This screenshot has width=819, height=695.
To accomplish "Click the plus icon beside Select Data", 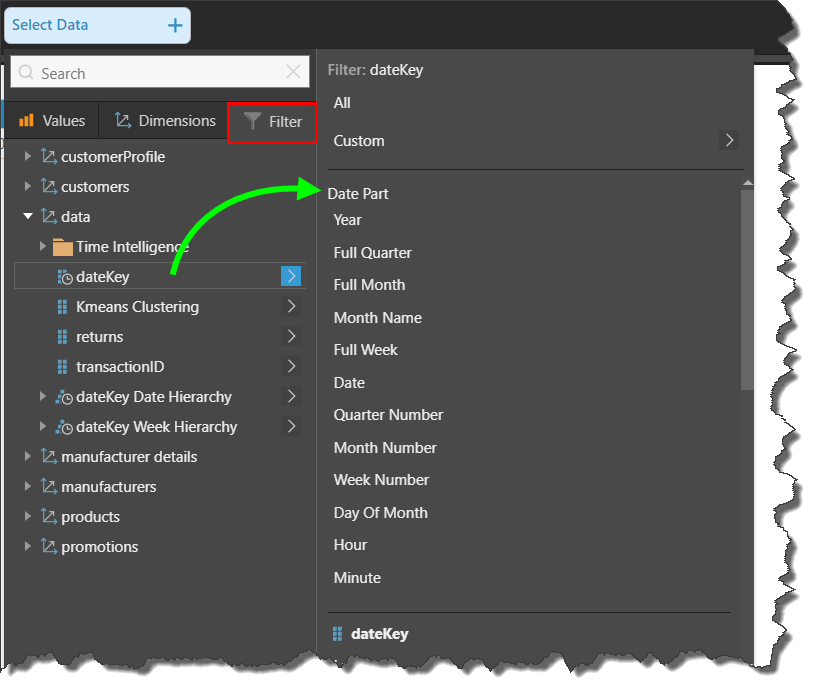I will [175, 26].
